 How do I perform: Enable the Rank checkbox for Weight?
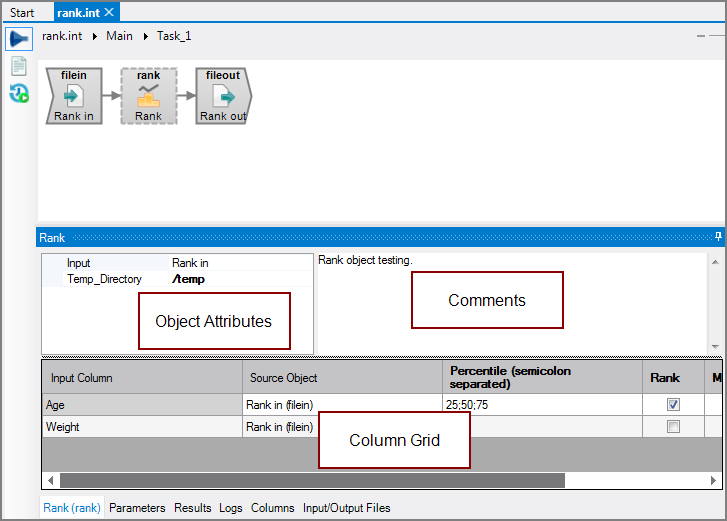pos(673,427)
